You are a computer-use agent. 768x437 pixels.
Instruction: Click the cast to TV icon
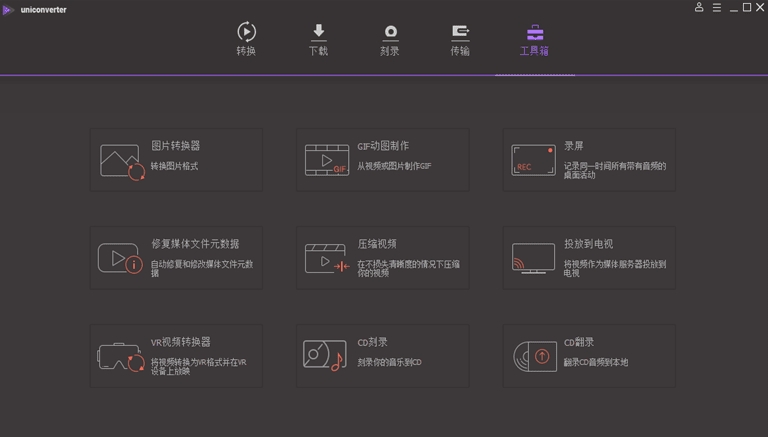533,258
